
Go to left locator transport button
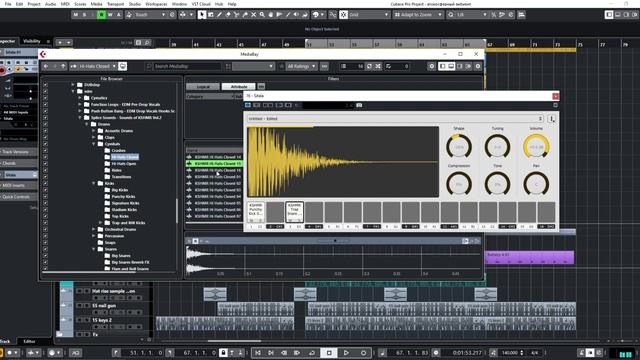tap(258, 353)
